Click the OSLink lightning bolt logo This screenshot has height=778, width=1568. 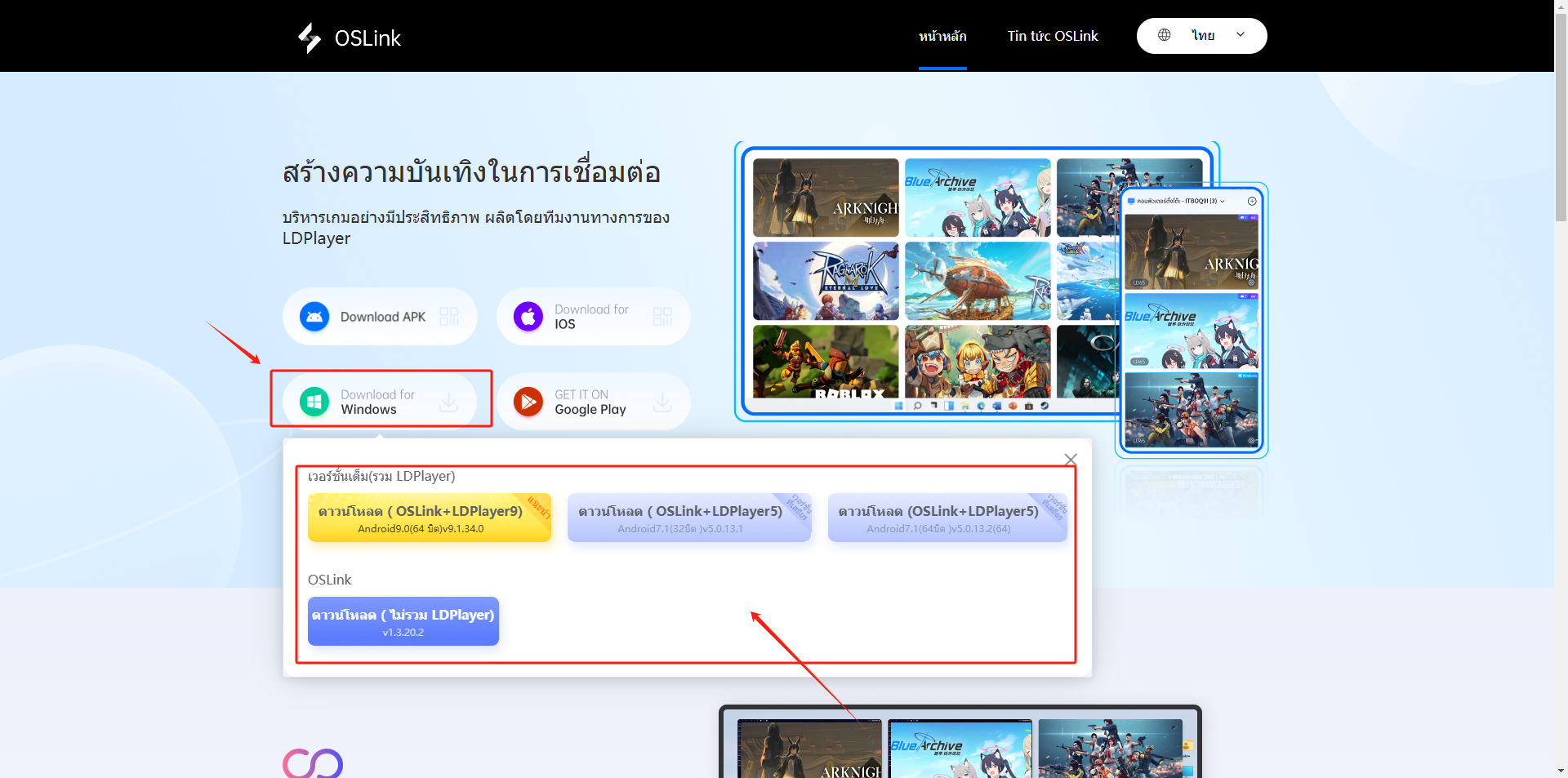point(310,38)
